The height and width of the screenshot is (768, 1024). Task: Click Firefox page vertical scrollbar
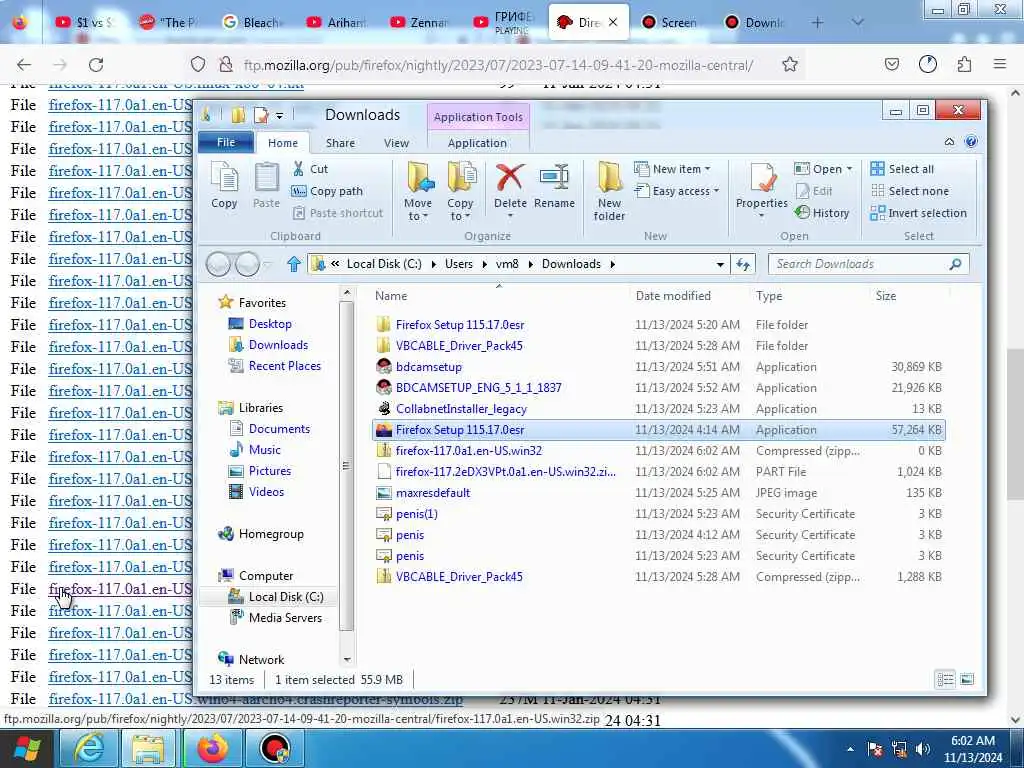[1016, 424]
